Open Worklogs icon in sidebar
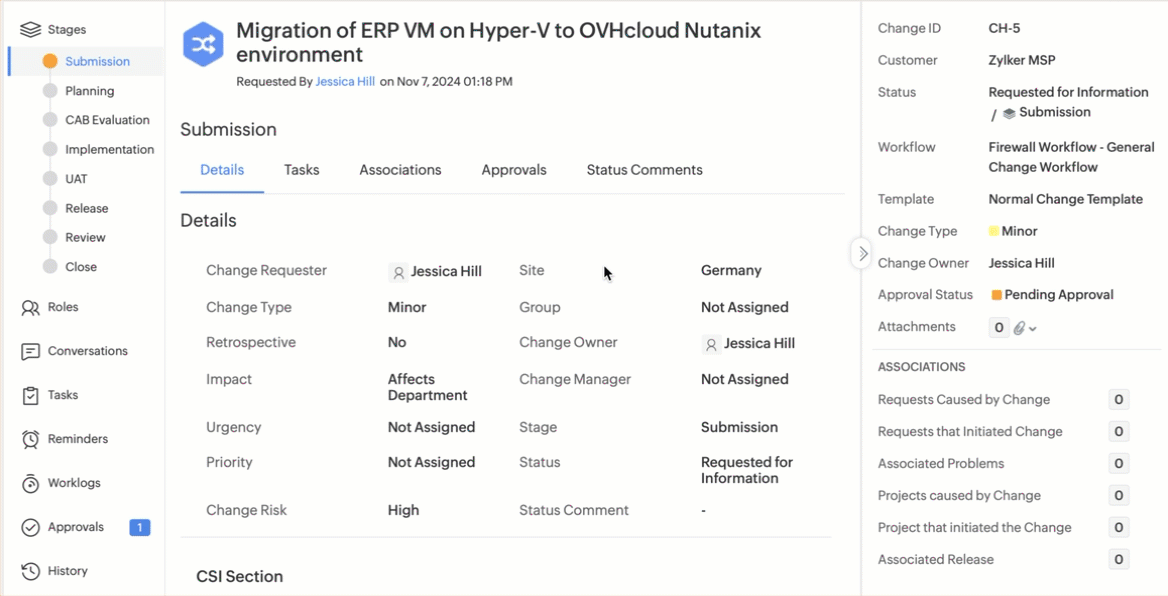This screenshot has width=1168, height=596. click(x=30, y=484)
